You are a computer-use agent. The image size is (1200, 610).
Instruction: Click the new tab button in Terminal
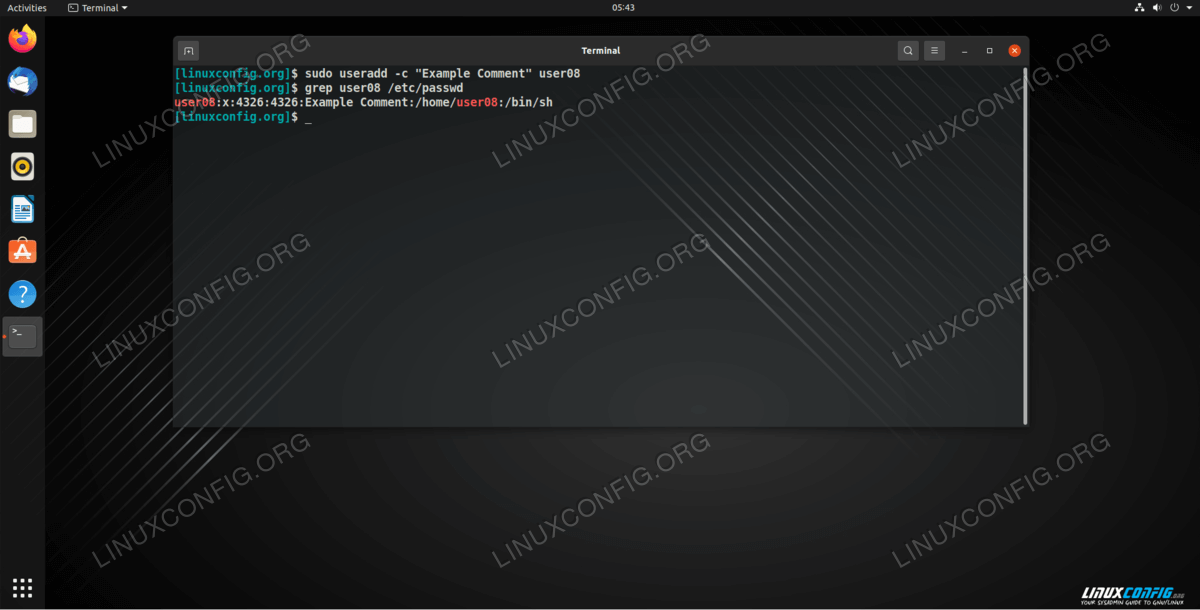click(188, 51)
